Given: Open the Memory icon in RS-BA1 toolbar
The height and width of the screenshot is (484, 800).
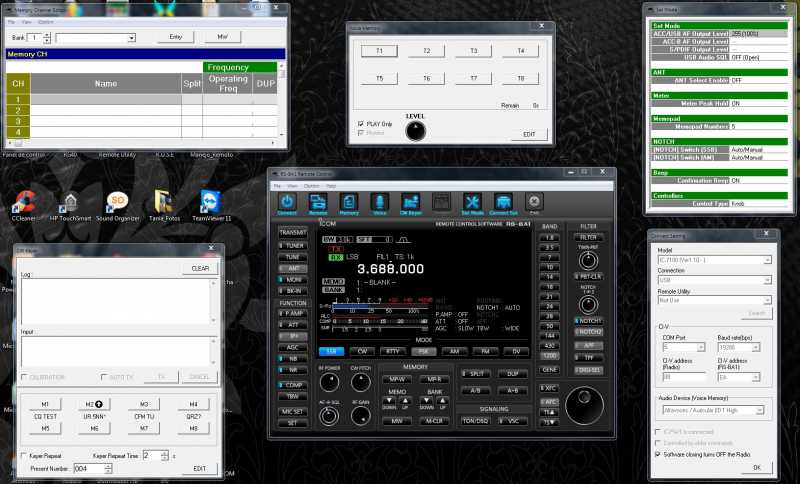Looking at the screenshot, I should [x=349, y=202].
